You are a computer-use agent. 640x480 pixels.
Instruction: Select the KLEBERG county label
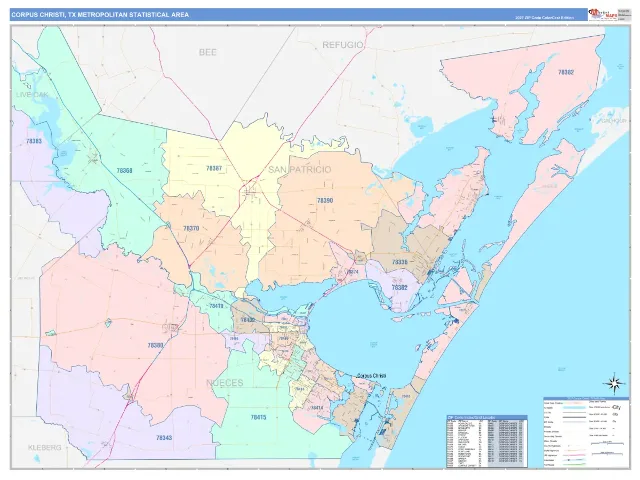tap(44, 448)
